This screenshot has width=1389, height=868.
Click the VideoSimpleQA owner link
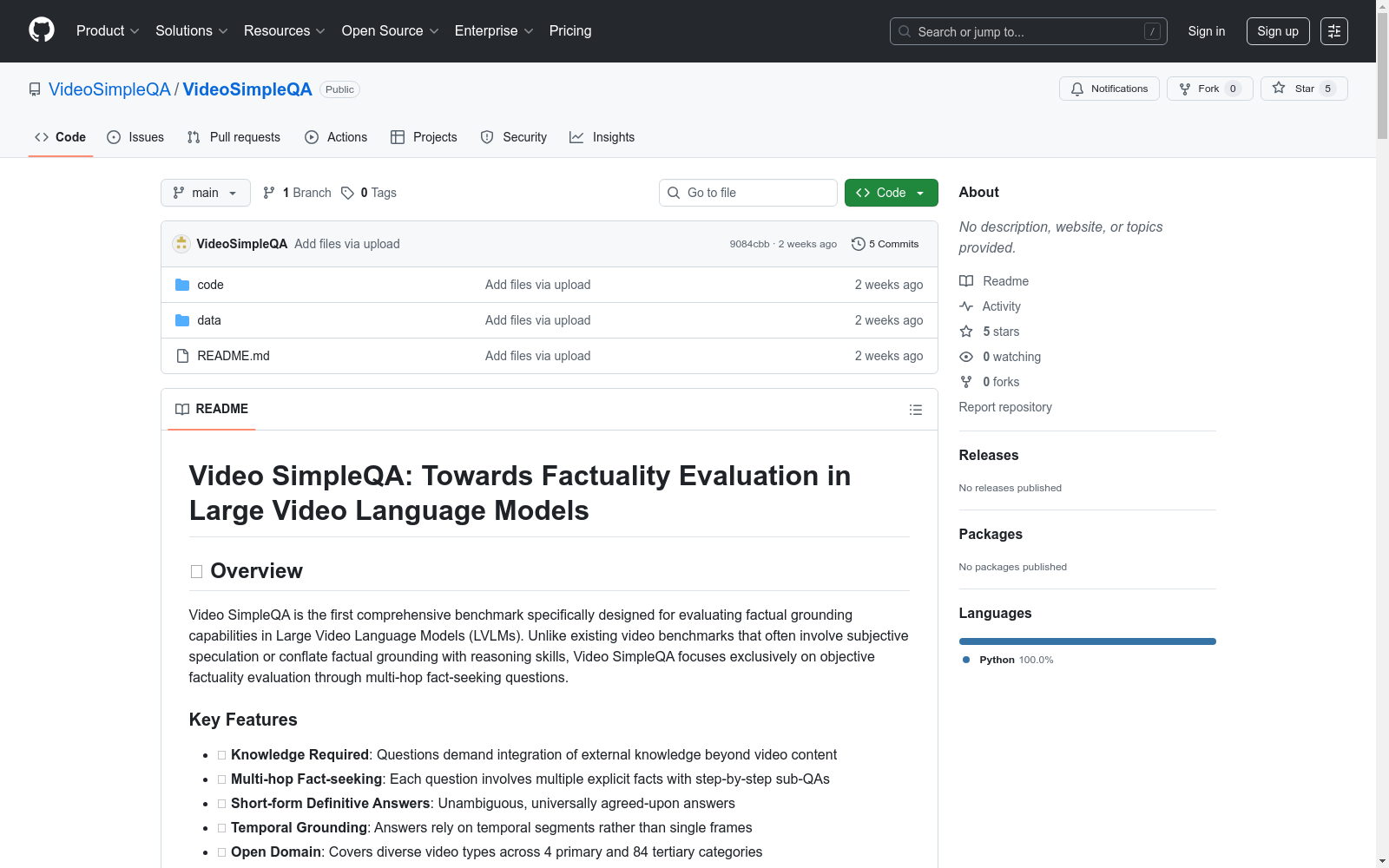(x=109, y=89)
